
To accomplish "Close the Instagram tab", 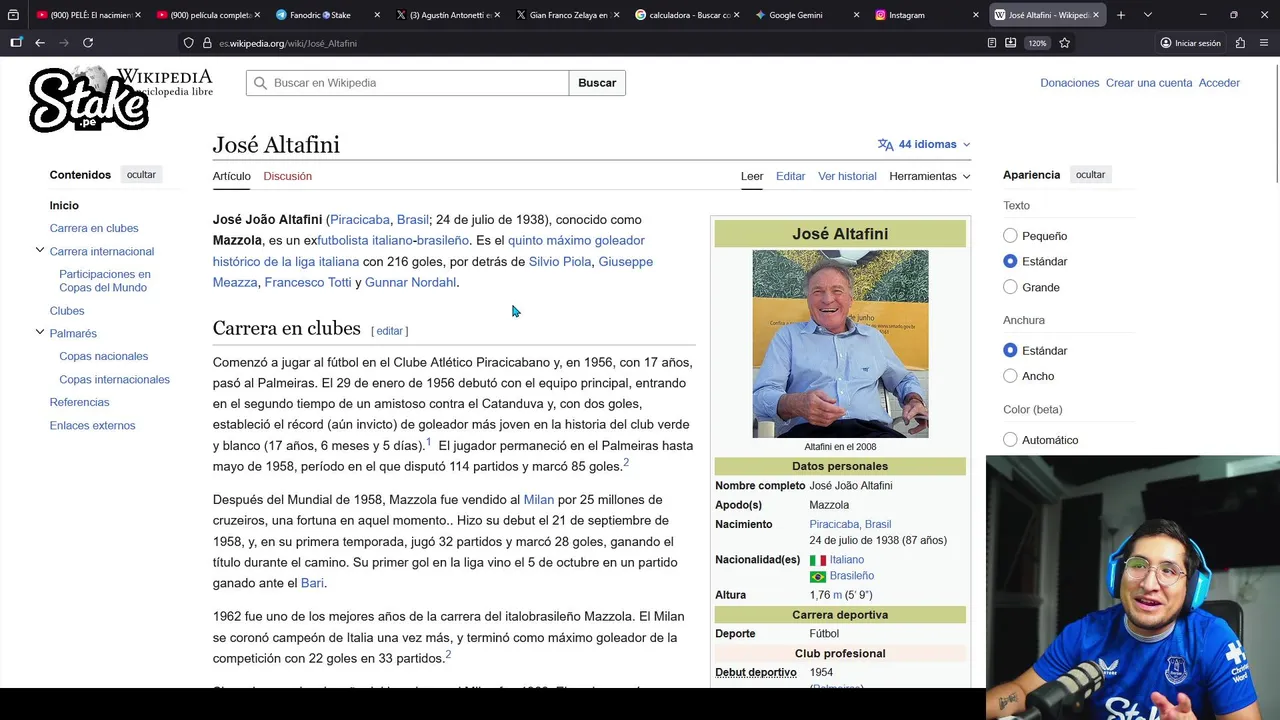I will pyautogui.click(x=976, y=15).
